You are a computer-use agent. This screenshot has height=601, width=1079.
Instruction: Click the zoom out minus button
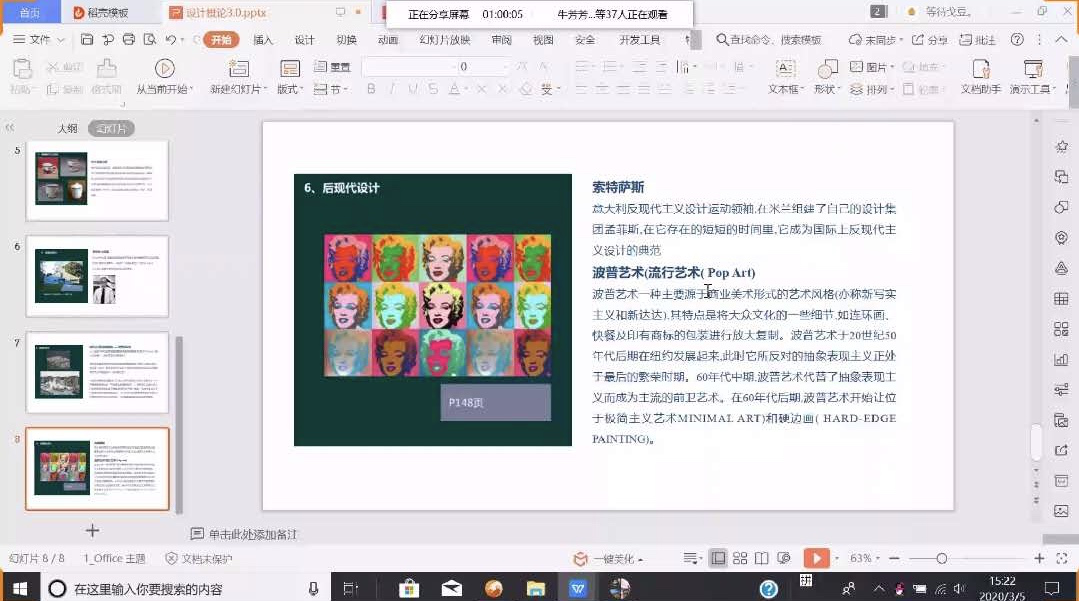point(894,558)
